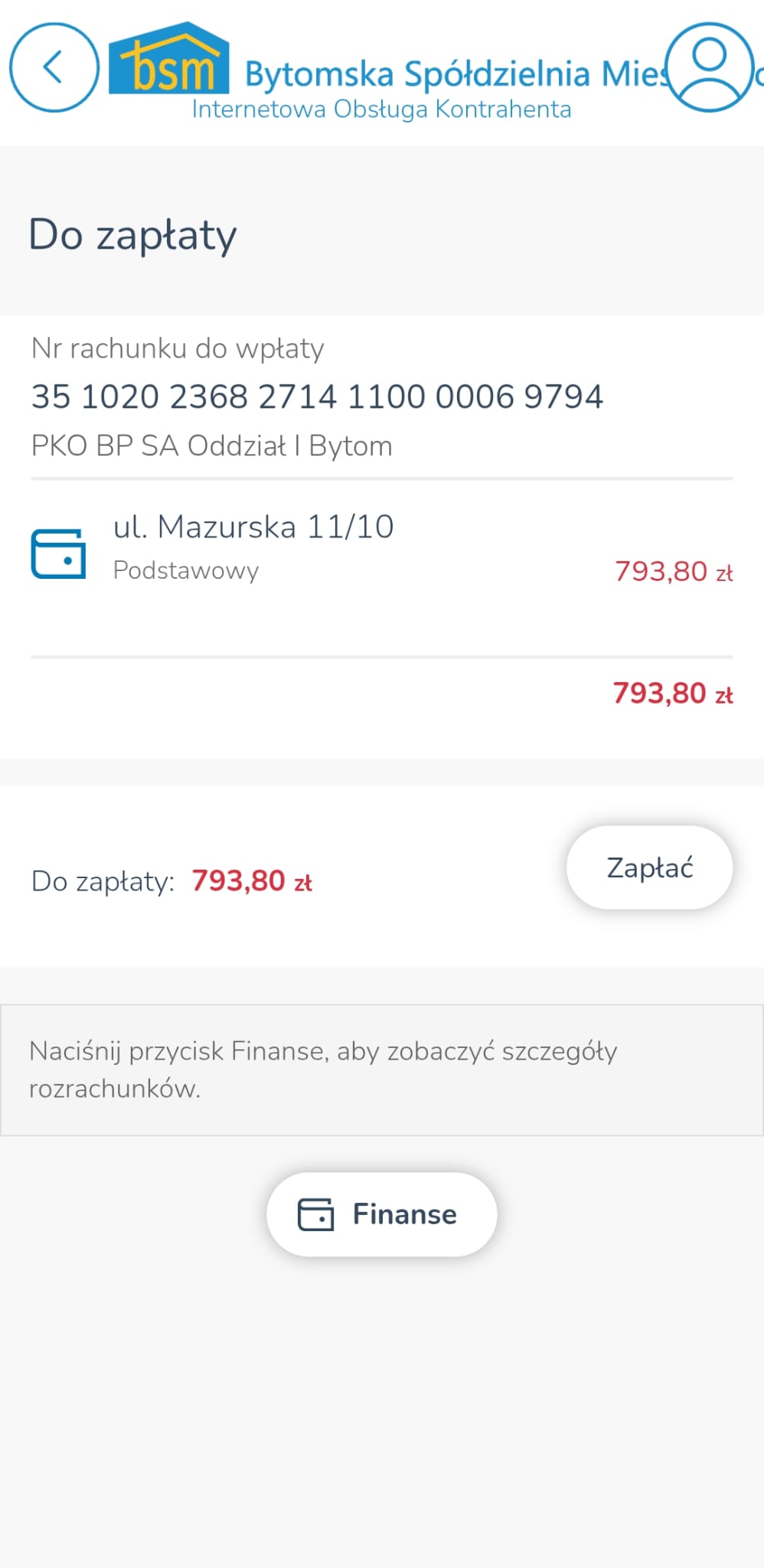
Task: Select the bank account number text
Action: pos(317,397)
